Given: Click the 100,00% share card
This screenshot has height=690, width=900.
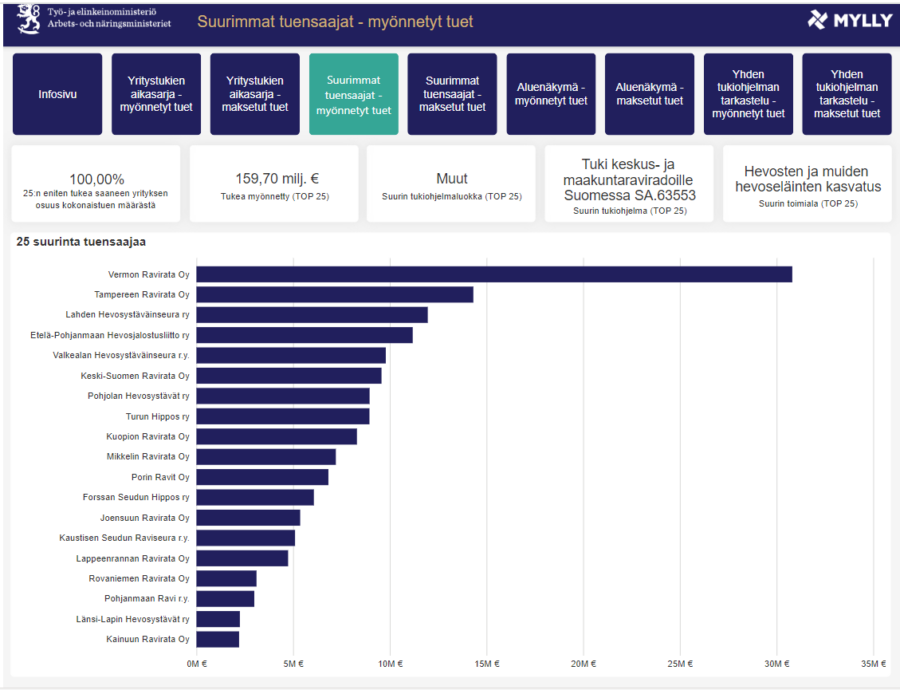Looking at the screenshot, I should point(96,184).
